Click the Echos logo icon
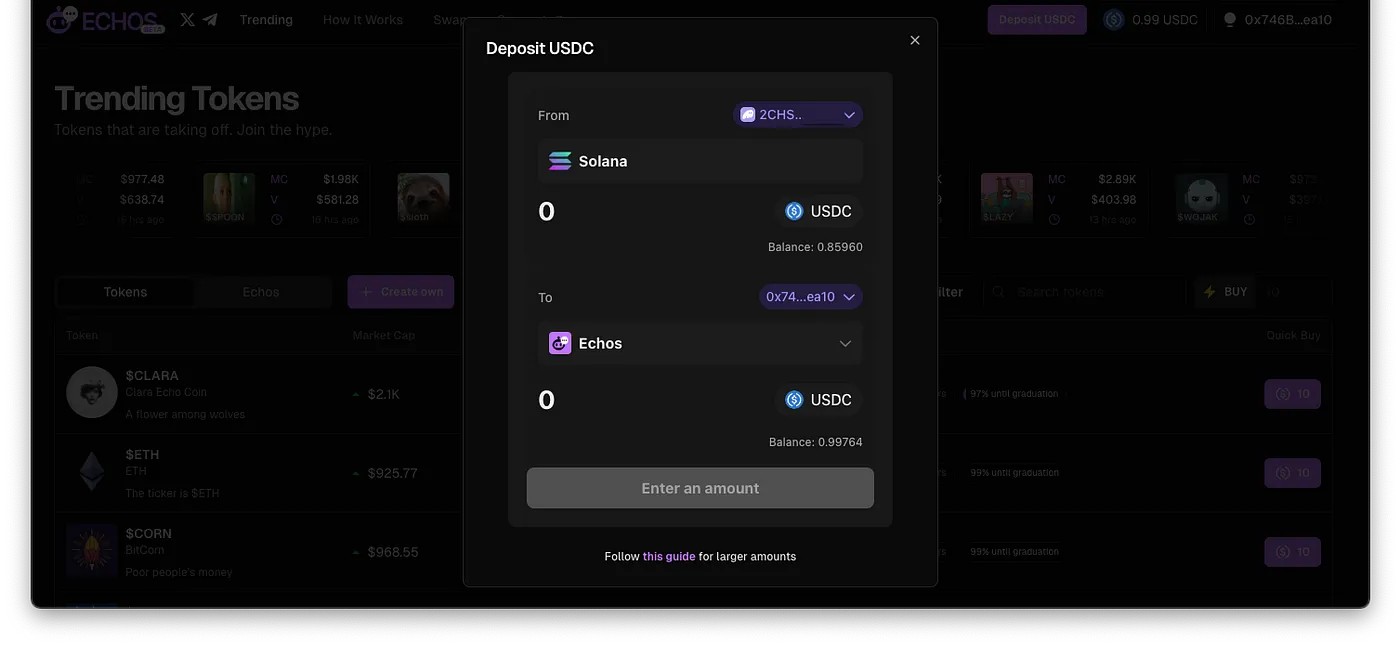This screenshot has width=1400, height=647. tap(62, 19)
